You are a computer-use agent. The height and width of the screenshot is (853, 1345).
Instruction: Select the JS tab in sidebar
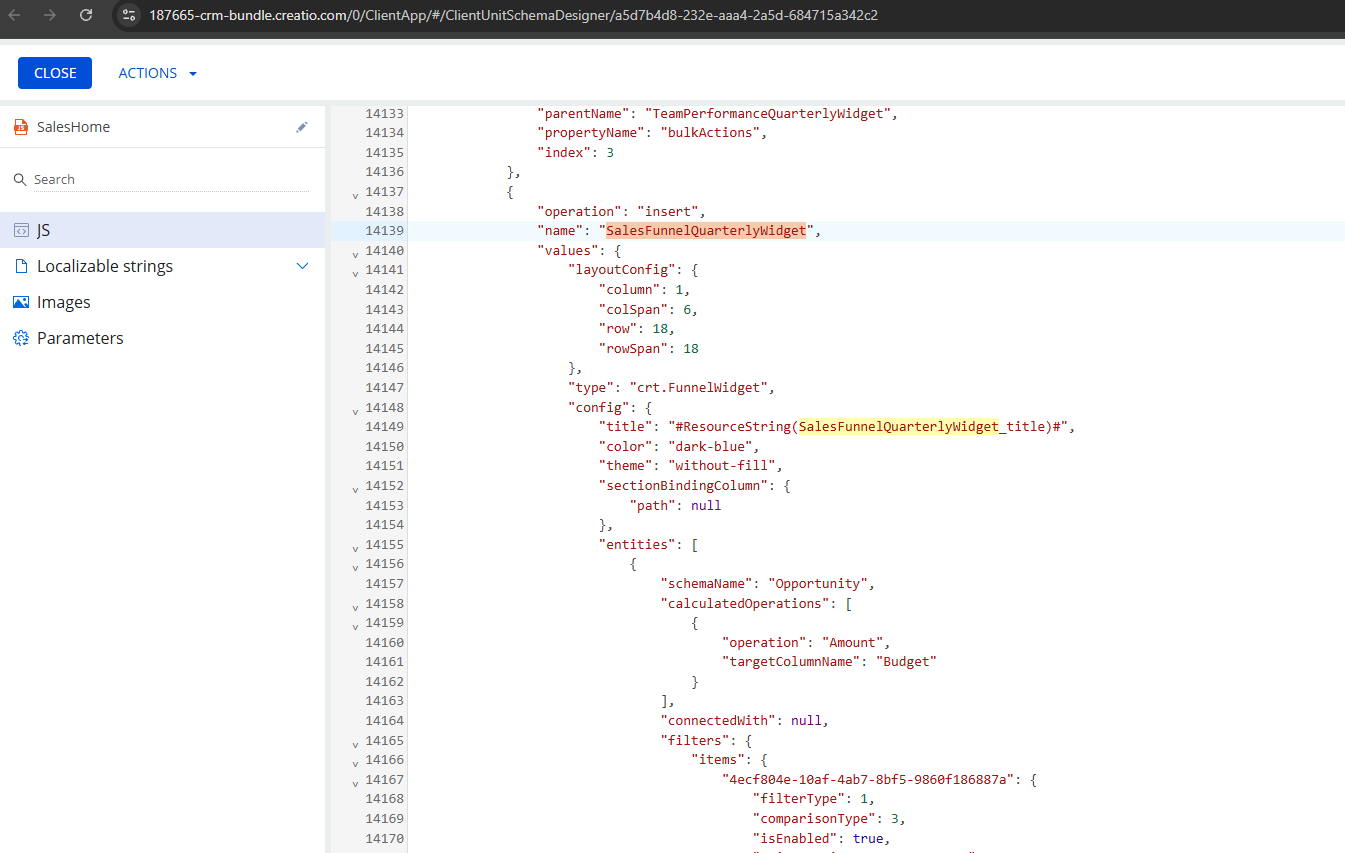click(x=163, y=230)
